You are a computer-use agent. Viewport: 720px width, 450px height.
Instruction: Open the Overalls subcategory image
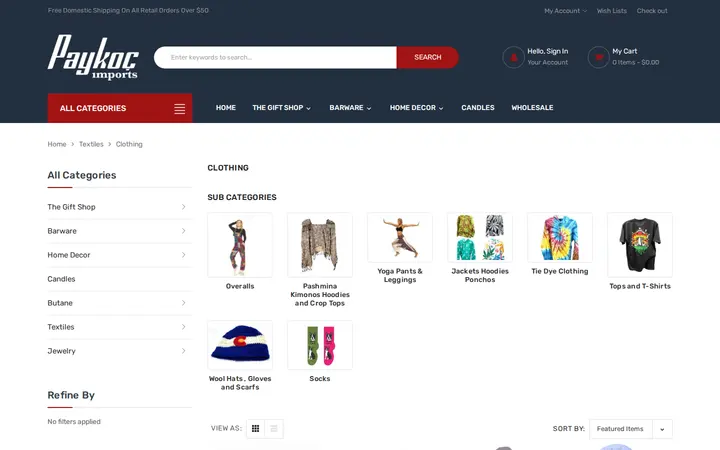240,245
